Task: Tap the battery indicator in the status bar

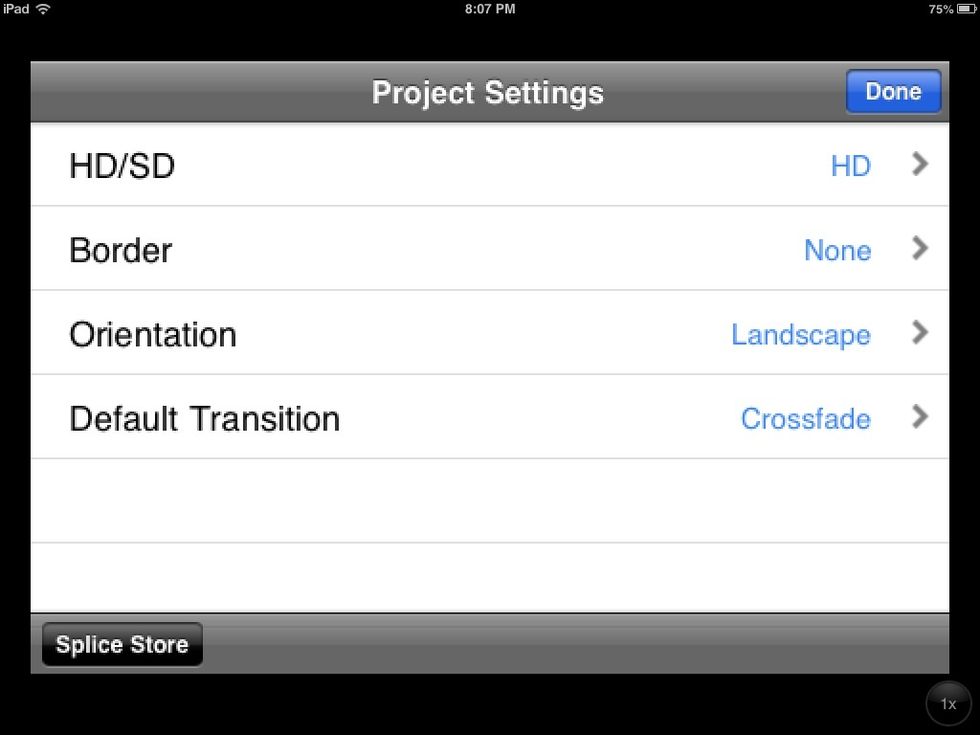Action: (963, 9)
